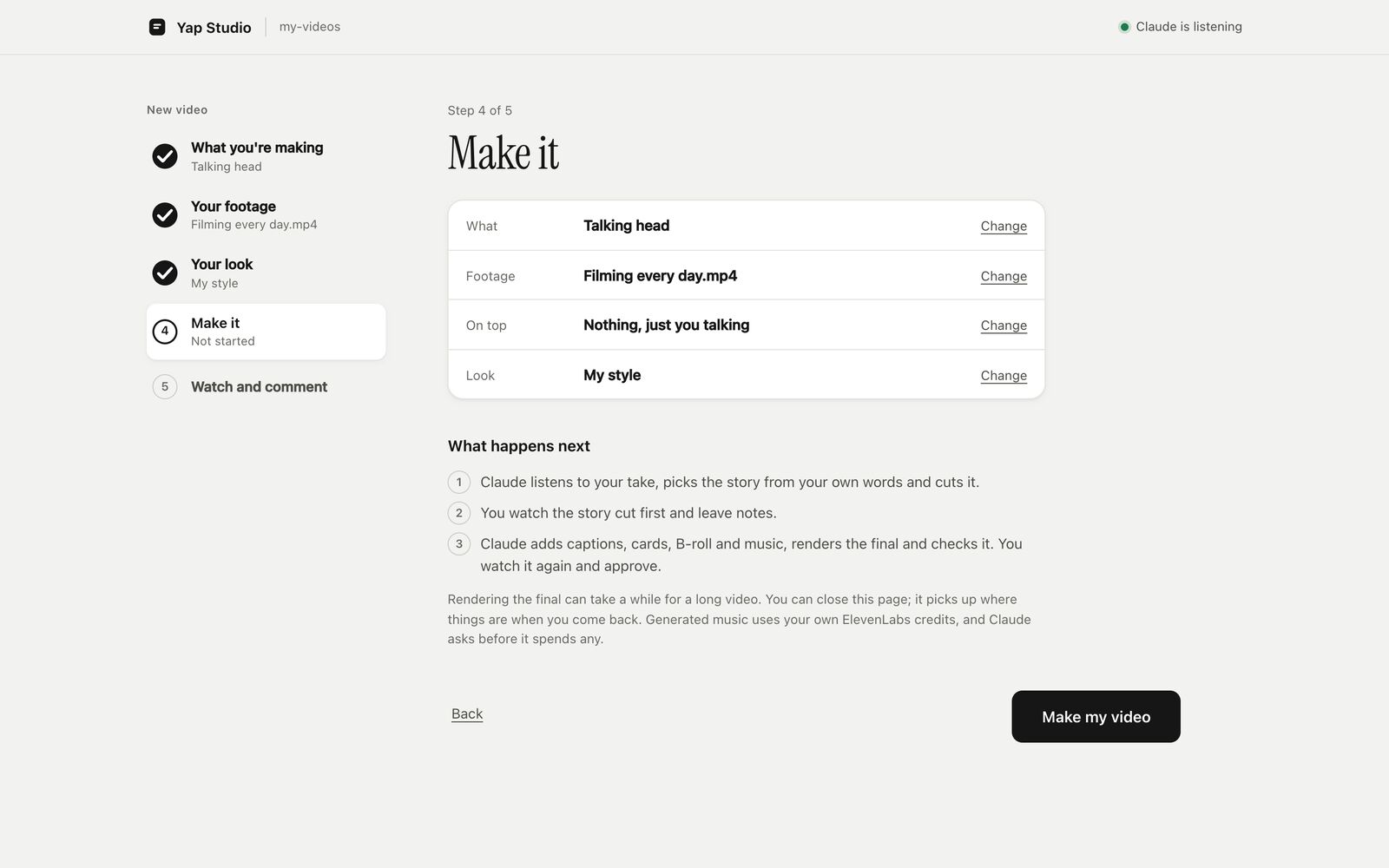Go to the Your look step

point(266,273)
